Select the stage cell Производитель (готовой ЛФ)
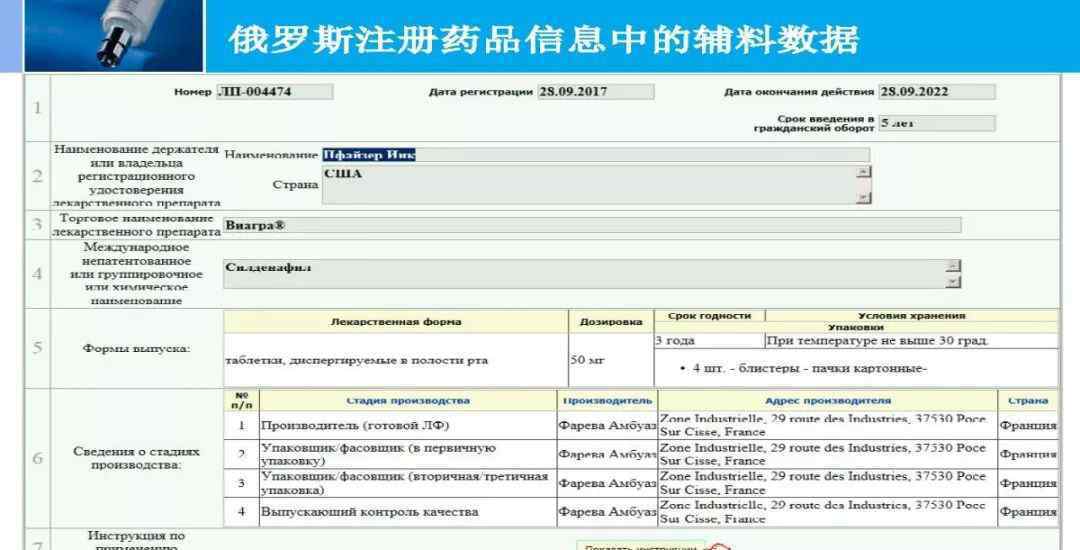1080x550 pixels. 408,425
